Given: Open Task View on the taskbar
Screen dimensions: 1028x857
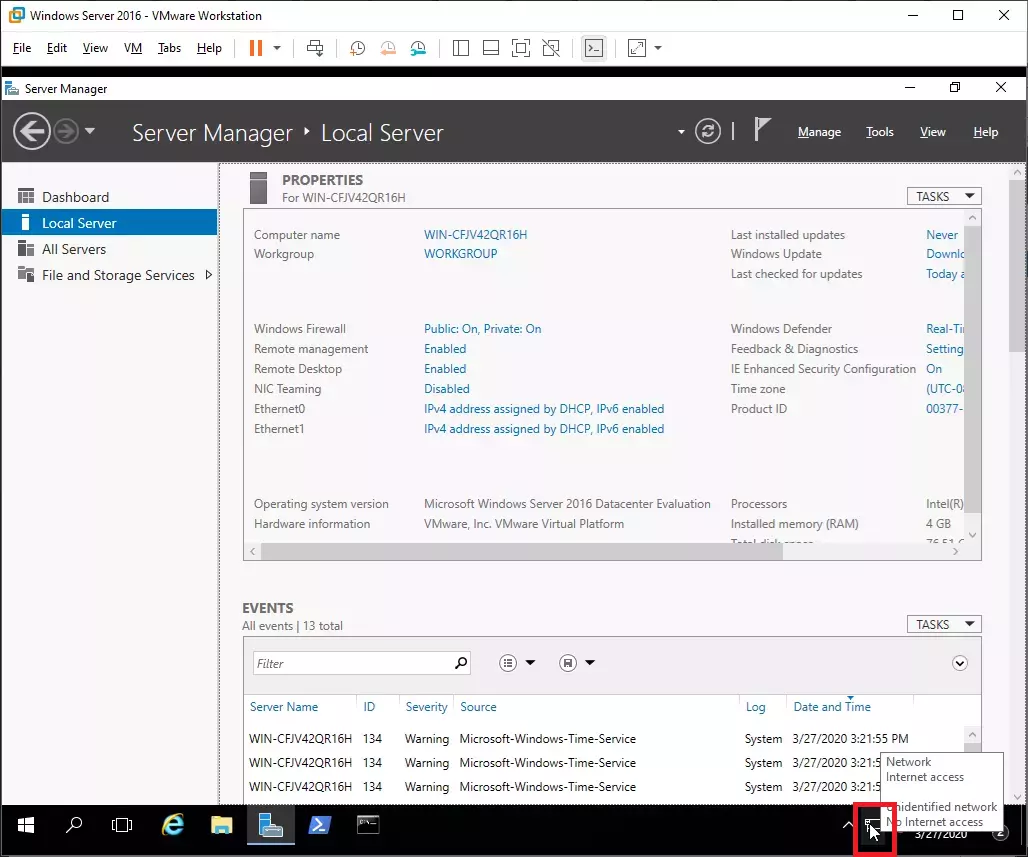Looking at the screenshot, I should (122, 825).
